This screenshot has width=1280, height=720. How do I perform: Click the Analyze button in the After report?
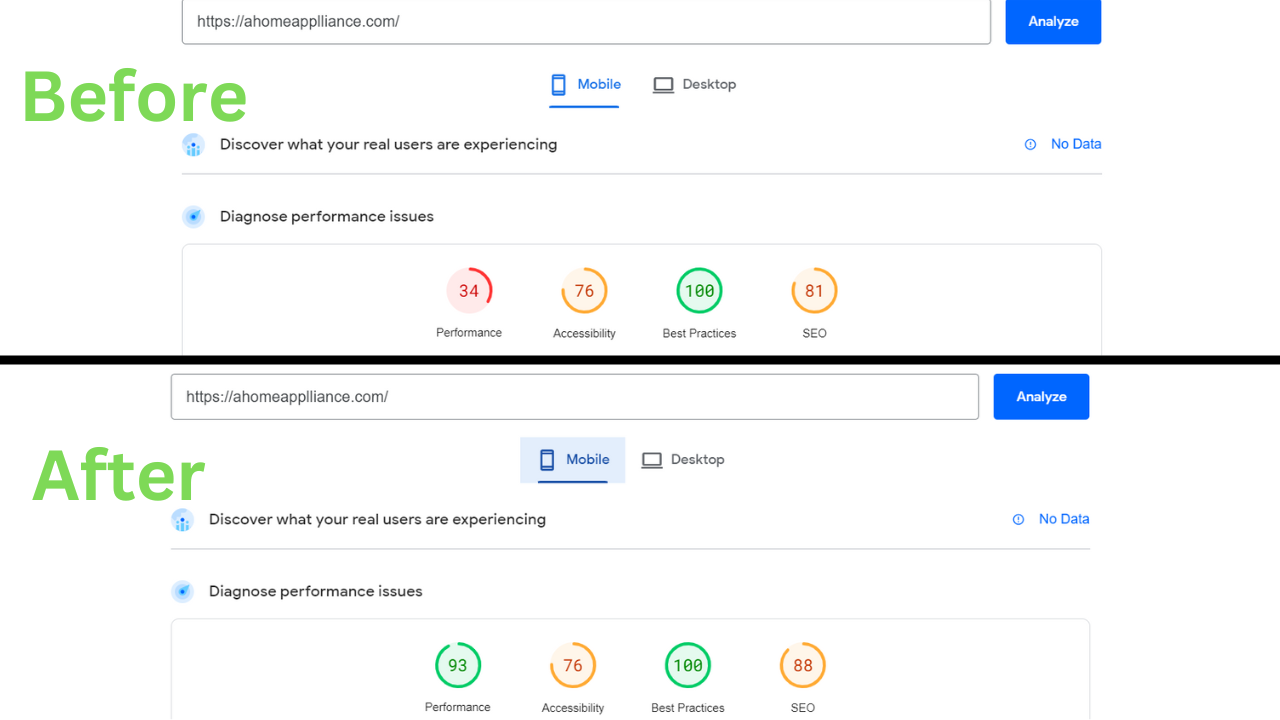pyautogui.click(x=1041, y=396)
